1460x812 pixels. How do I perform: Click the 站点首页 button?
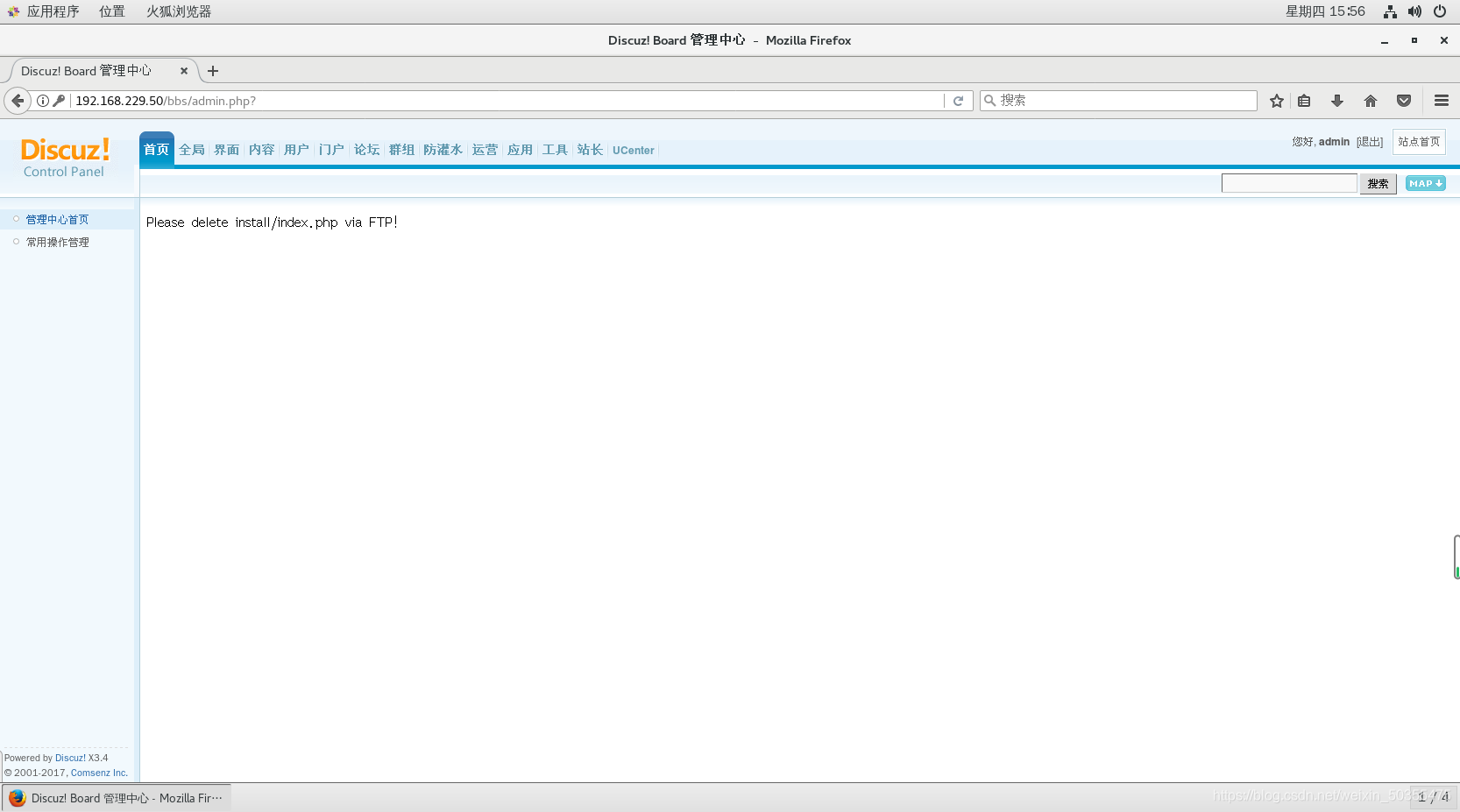tap(1419, 142)
